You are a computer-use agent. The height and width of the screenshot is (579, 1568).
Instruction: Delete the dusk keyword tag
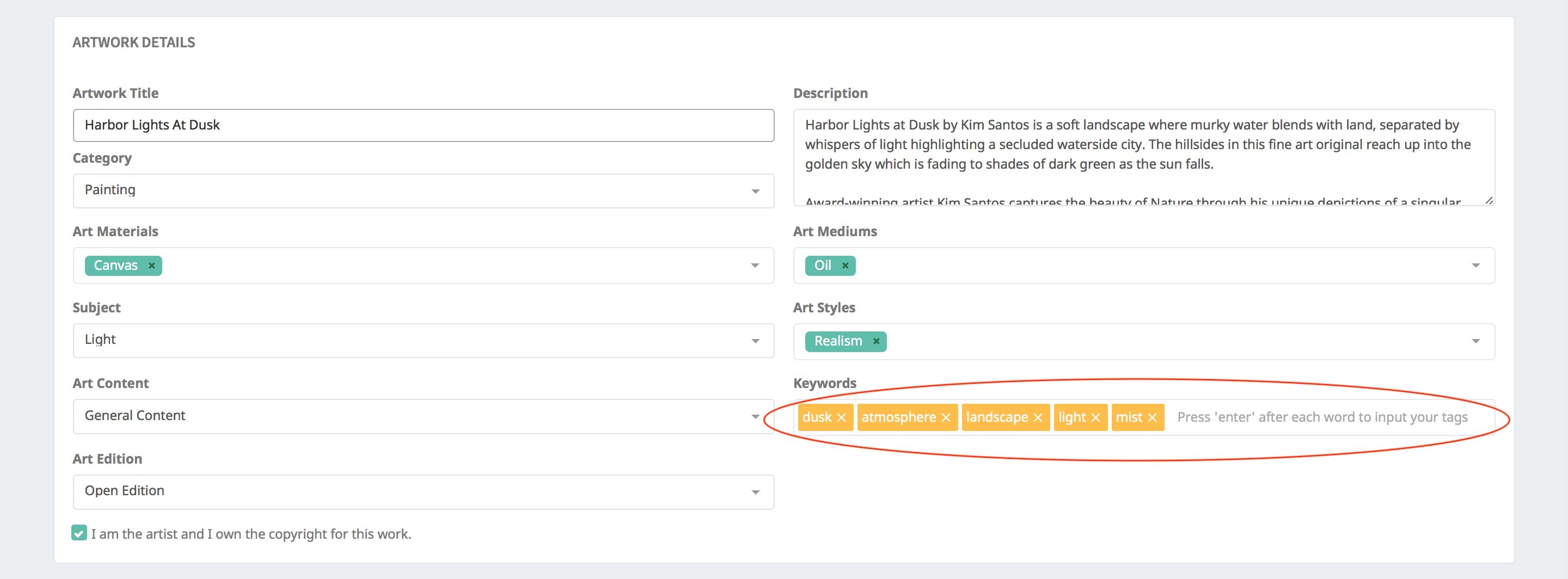tap(841, 417)
